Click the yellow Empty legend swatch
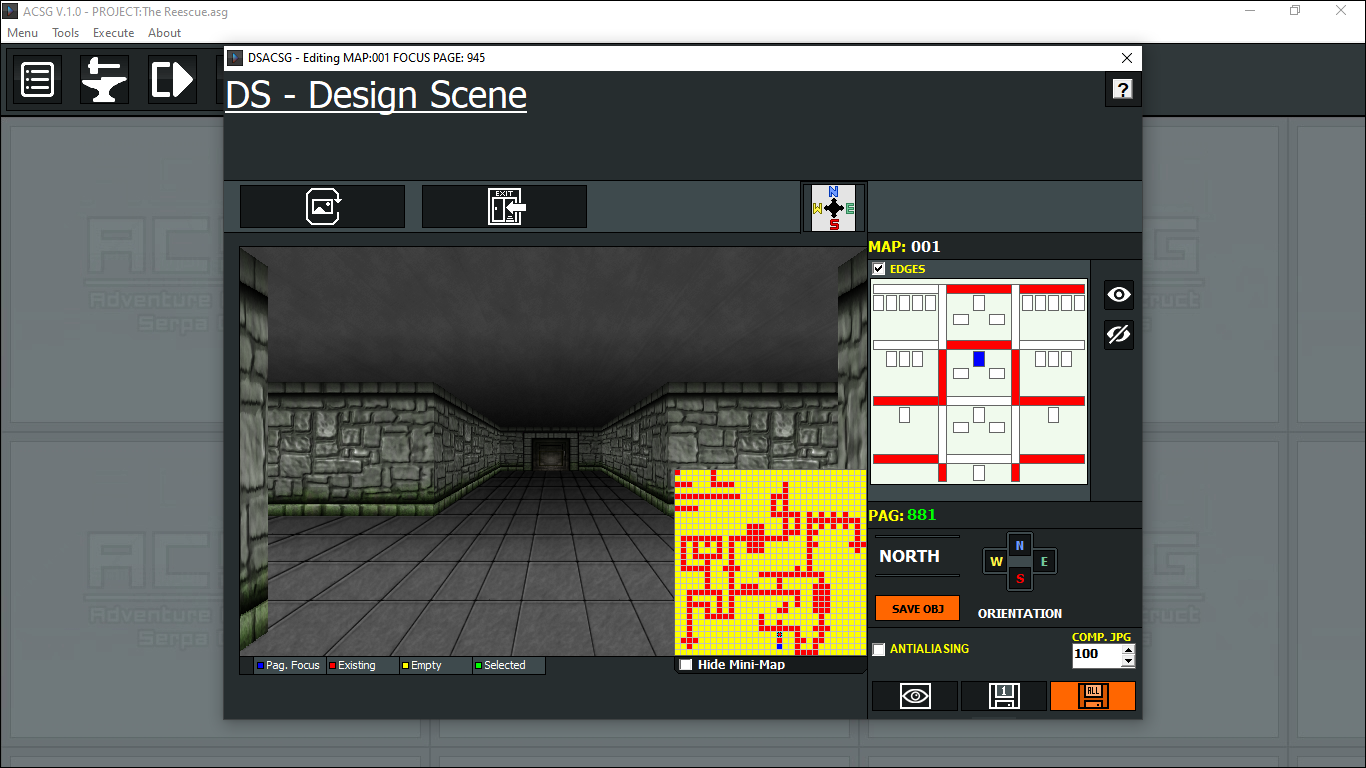1366x768 pixels. (x=405, y=665)
